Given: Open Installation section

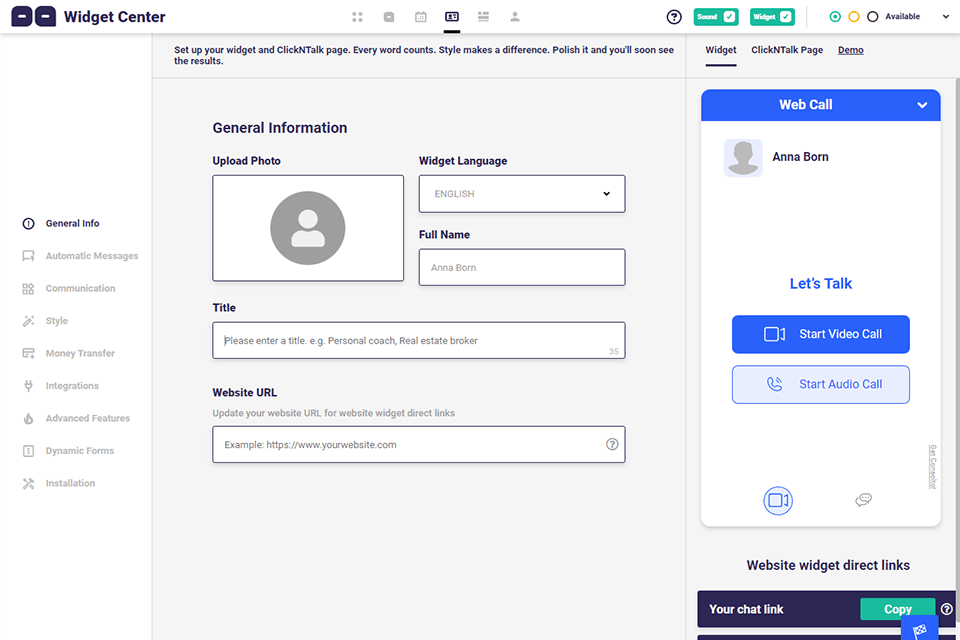Looking at the screenshot, I should tap(59, 483).
